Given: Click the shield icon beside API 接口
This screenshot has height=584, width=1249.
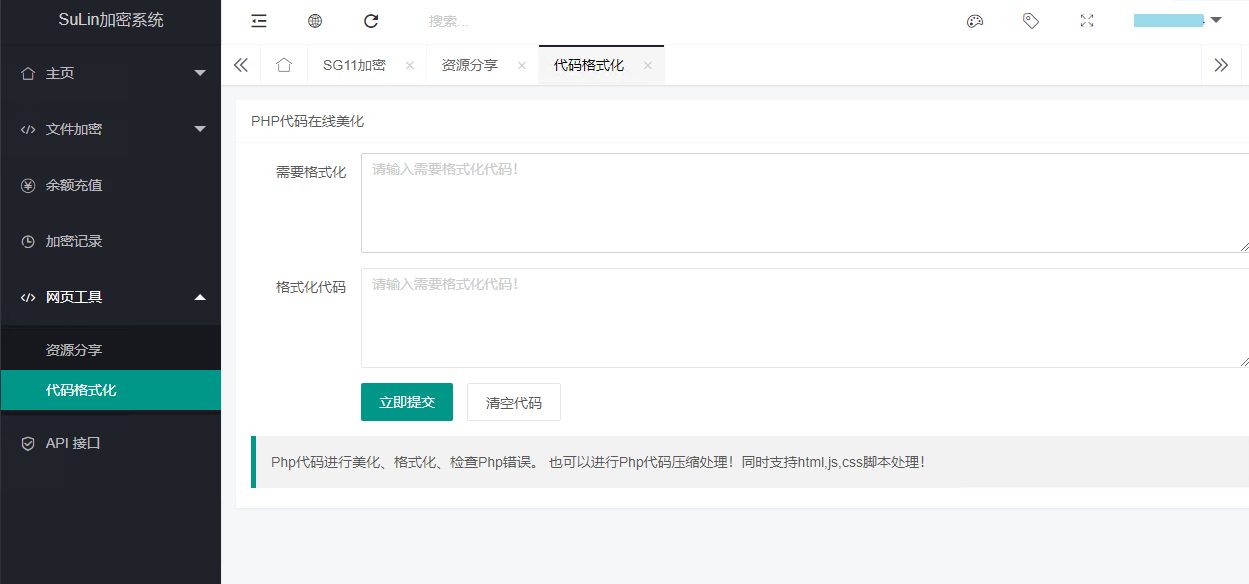Looking at the screenshot, I should click(x=28, y=443).
